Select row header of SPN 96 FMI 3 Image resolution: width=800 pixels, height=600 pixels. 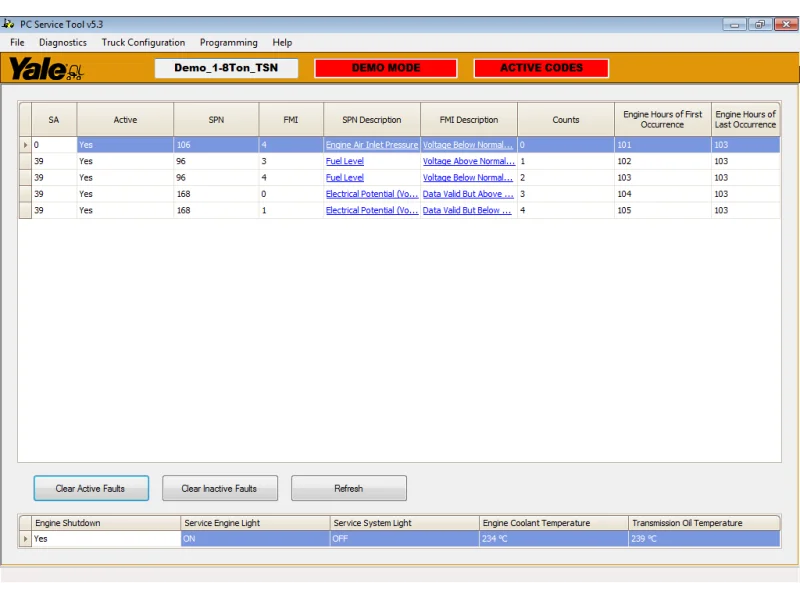coord(25,161)
